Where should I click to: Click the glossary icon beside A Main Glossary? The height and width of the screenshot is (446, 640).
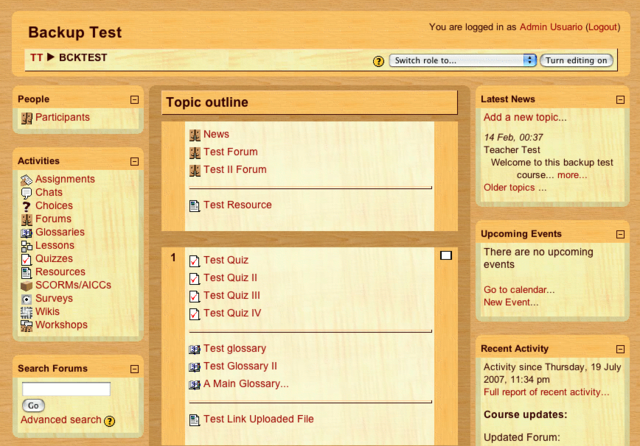point(195,384)
